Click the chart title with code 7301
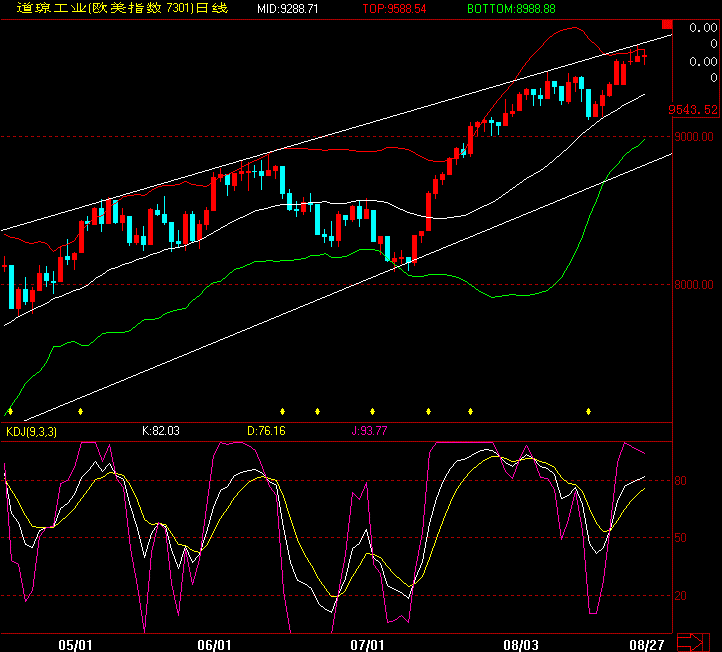Viewport: 722px width, 652px height. tap(122, 8)
